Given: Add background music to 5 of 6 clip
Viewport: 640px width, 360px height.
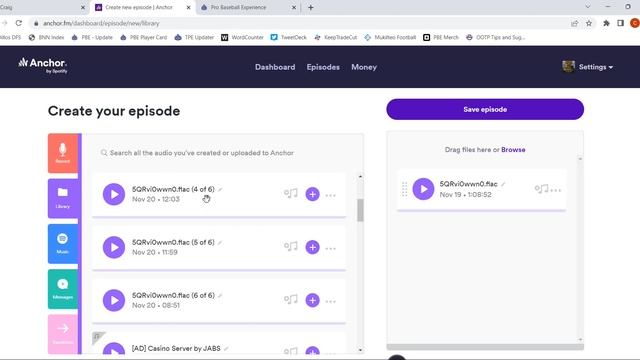Looking at the screenshot, I should click(x=291, y=247).
